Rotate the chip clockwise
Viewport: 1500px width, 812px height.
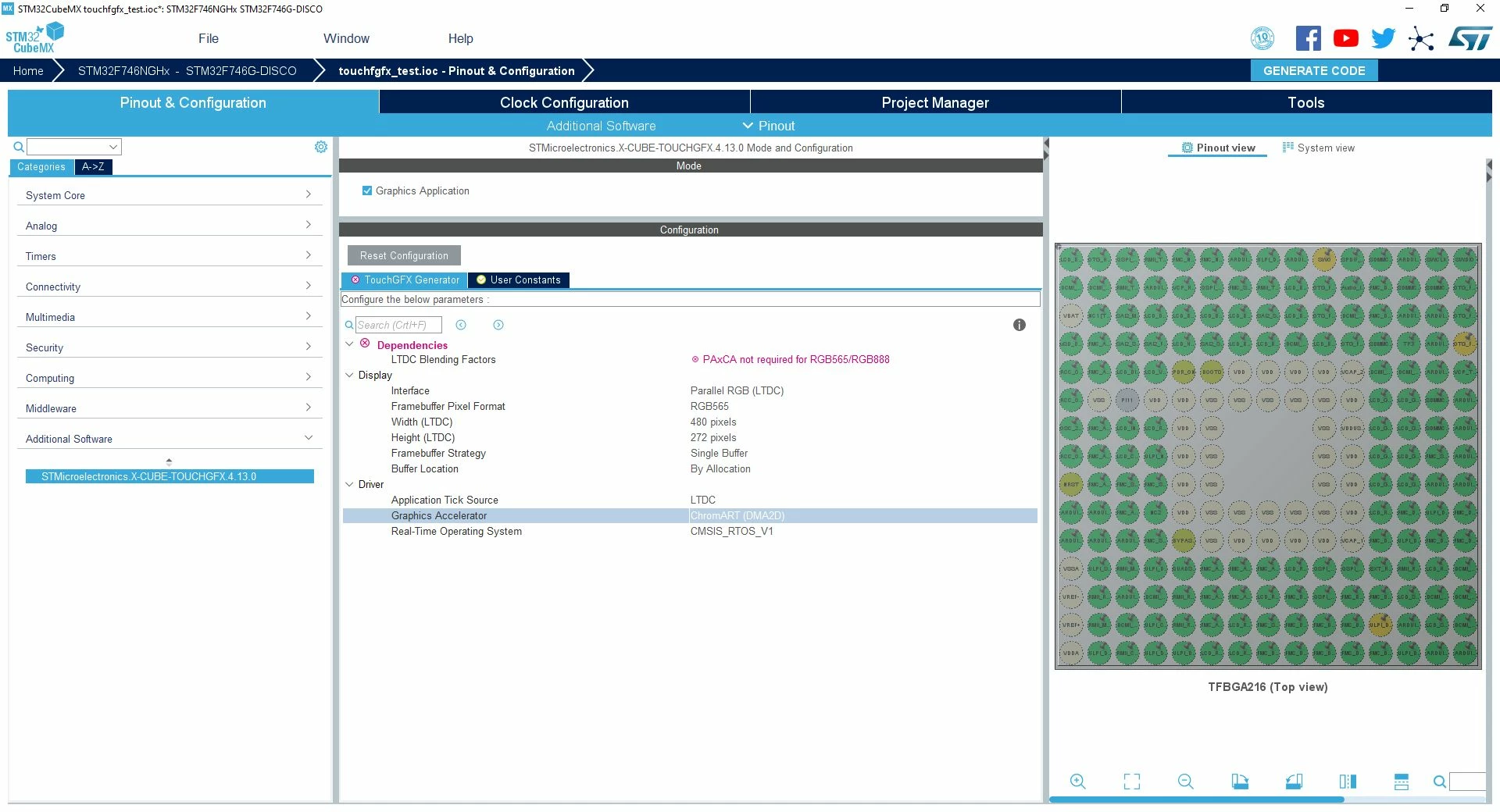pos(1240,782)
